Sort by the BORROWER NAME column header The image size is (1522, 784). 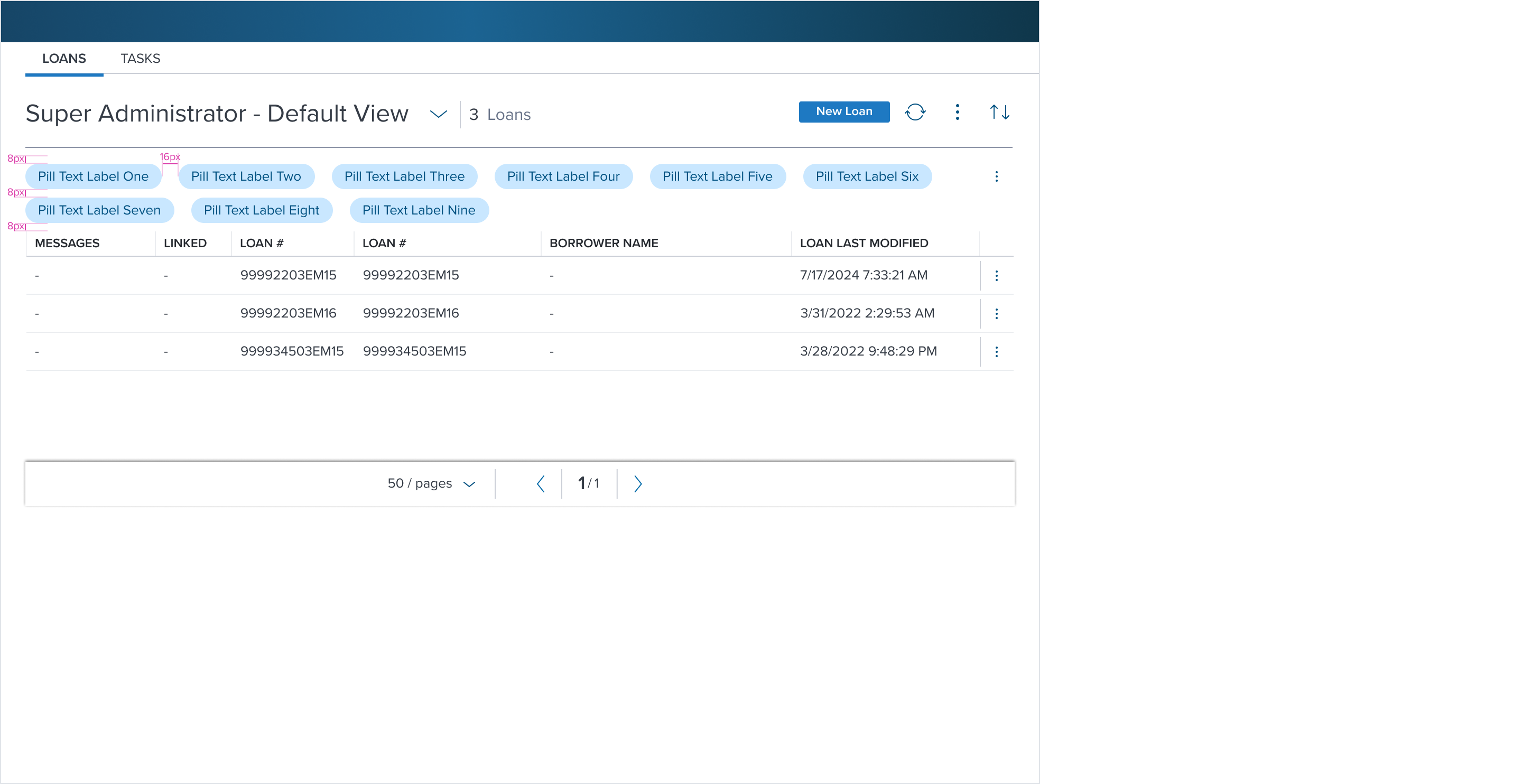[x=603, y=244]
